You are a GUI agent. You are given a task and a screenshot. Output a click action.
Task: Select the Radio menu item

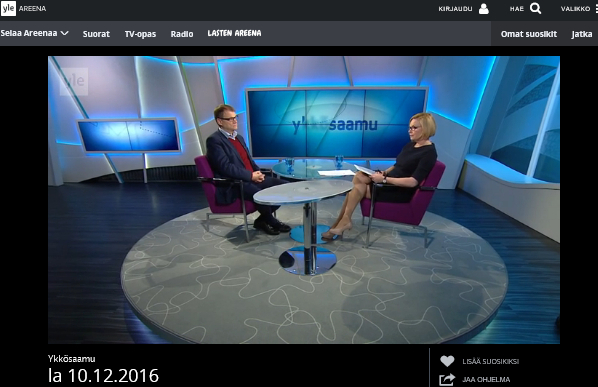(x=182, y=34)
